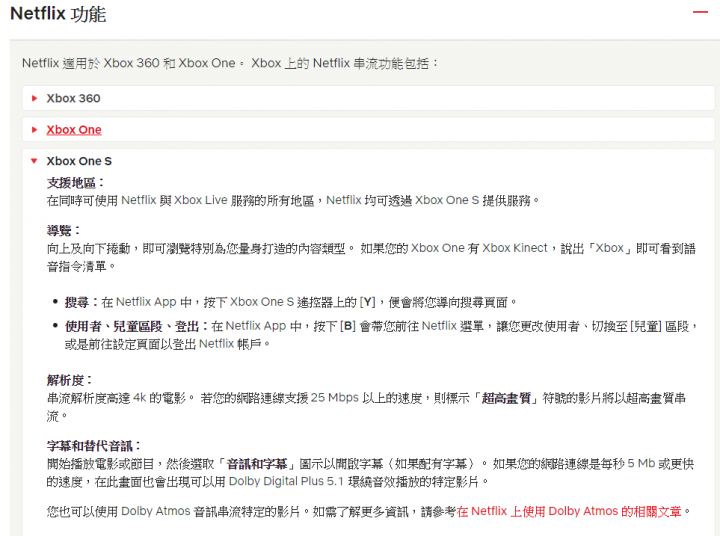The height and width of the screenshot is (536, 720).
Task: Select the 解析度 heading
Action: (69, 380)
